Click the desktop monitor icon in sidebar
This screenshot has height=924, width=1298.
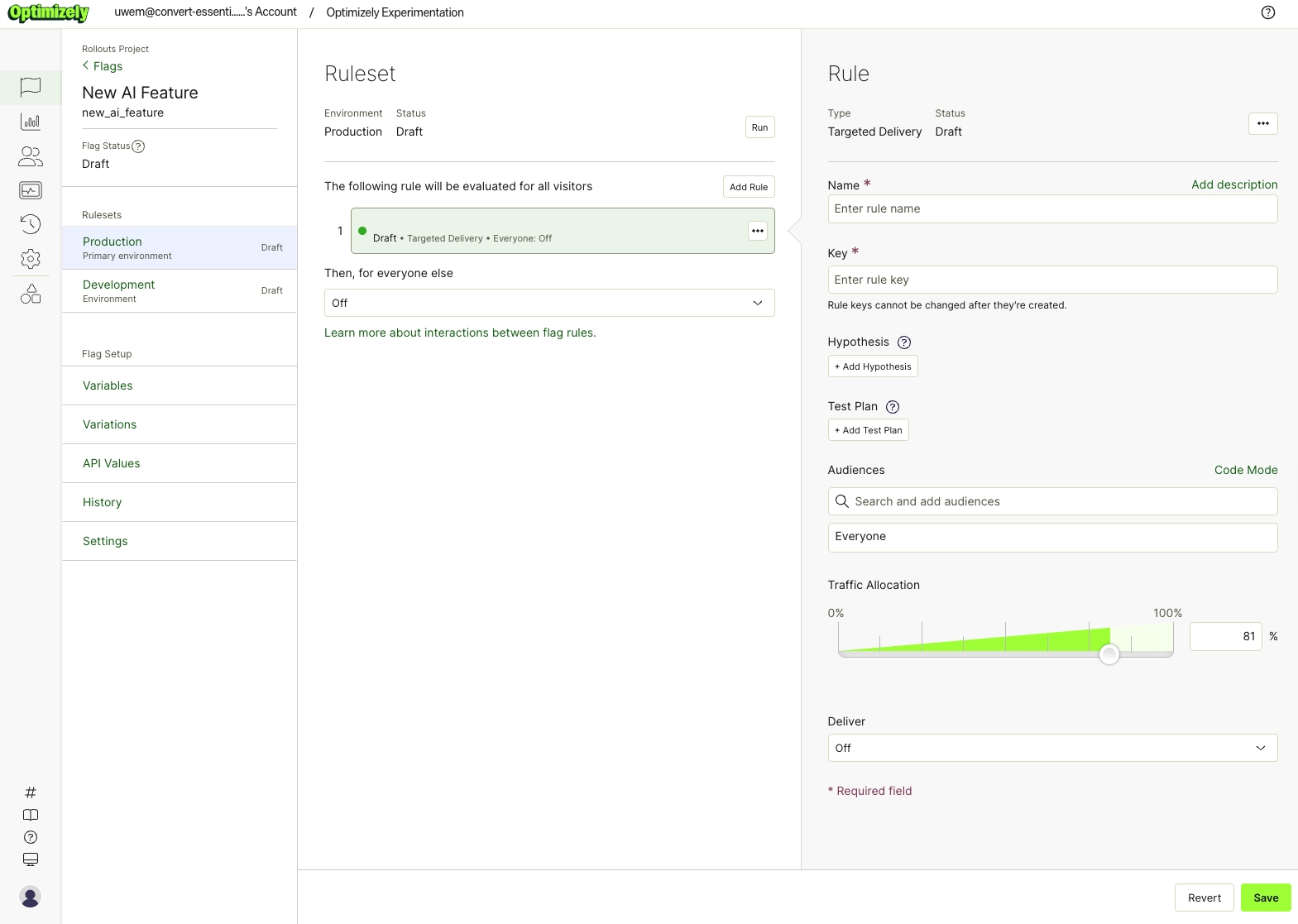coord(31,859)
